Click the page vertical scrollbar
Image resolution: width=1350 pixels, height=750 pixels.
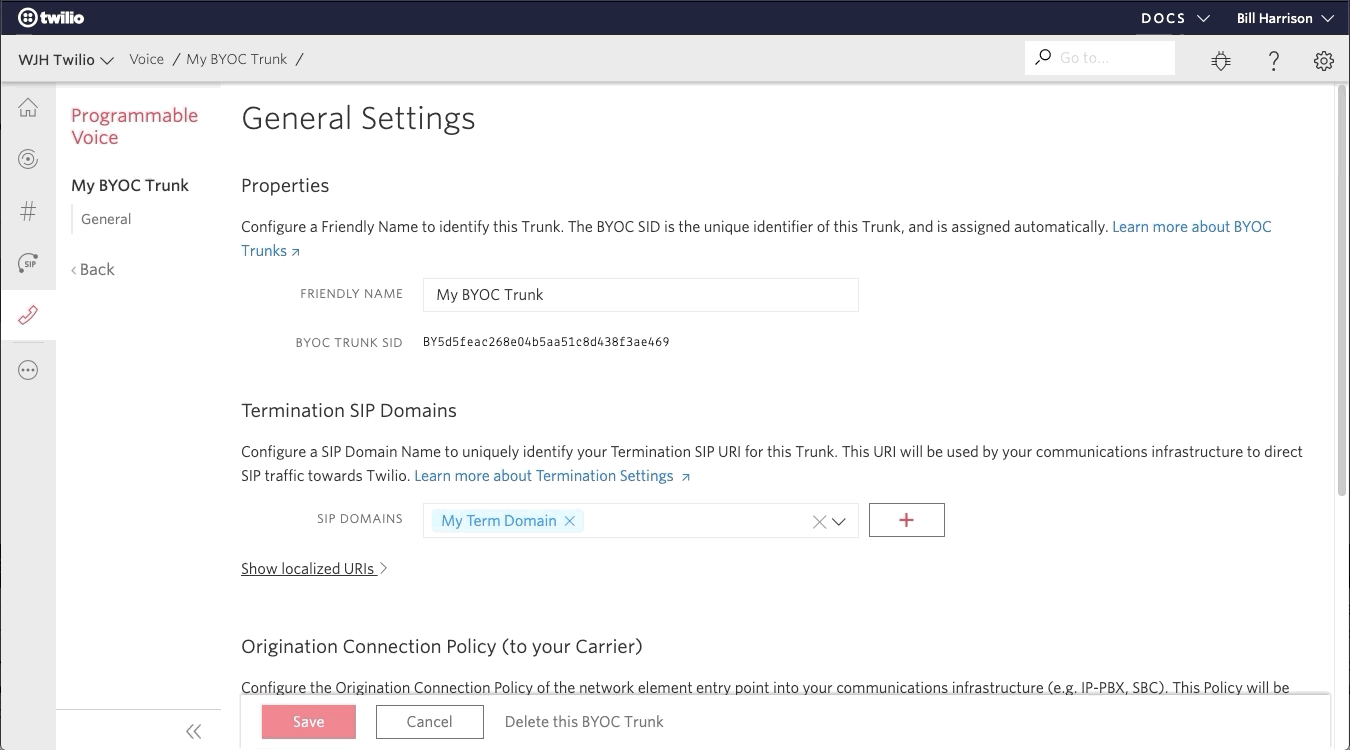(1342, 290)
